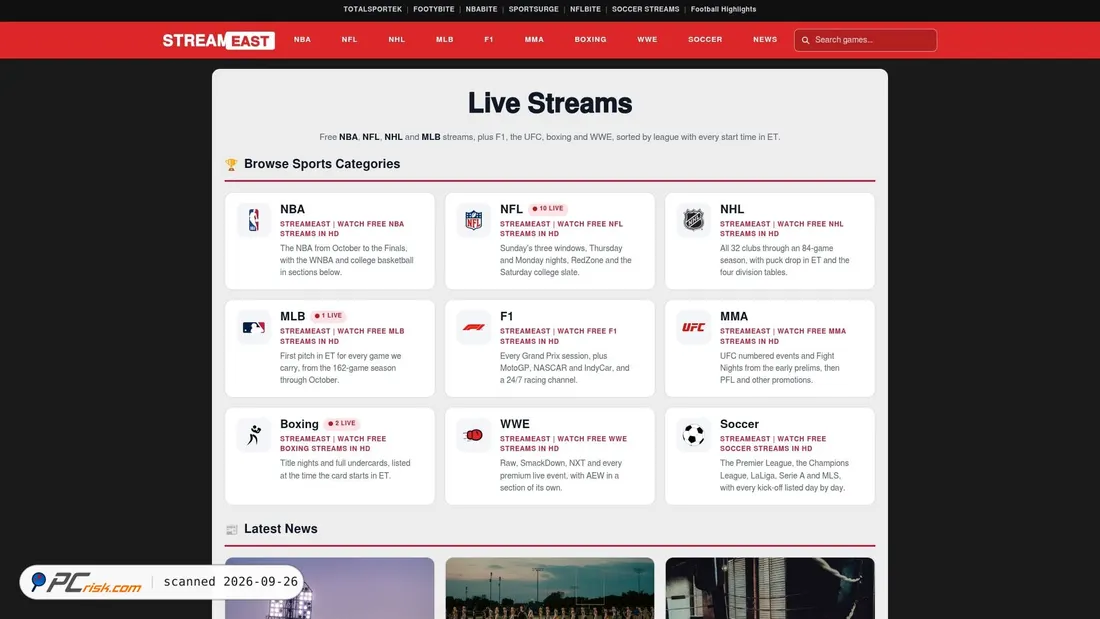Screen dimensions: 1100x619
Task: Open the NBA tab in navigation bar
Action: [302, 39]
